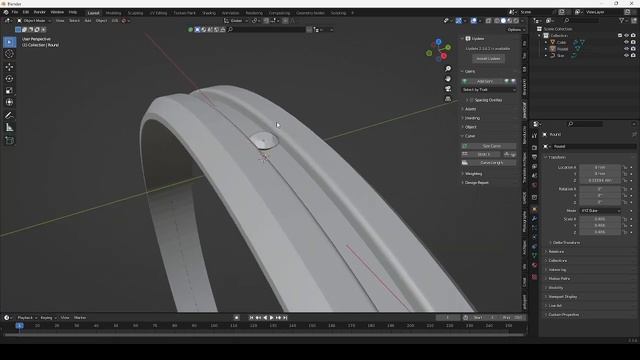This screenshot has height=360, width=640.
Task: Click the current frame marker in timeline
Action: (19, 326)
